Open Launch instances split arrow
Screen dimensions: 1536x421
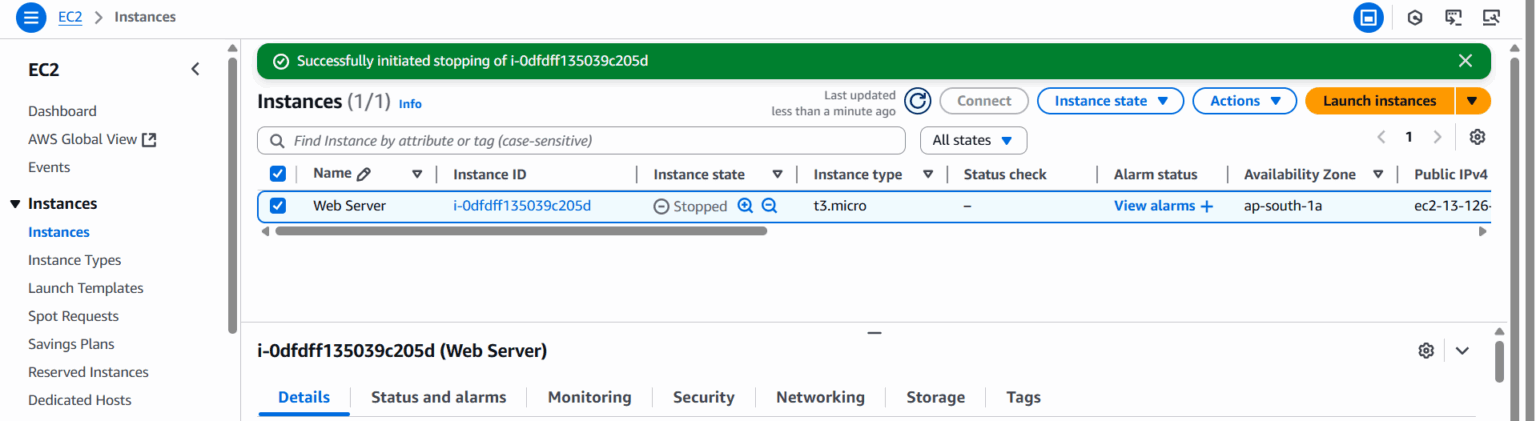(1473, 101)
